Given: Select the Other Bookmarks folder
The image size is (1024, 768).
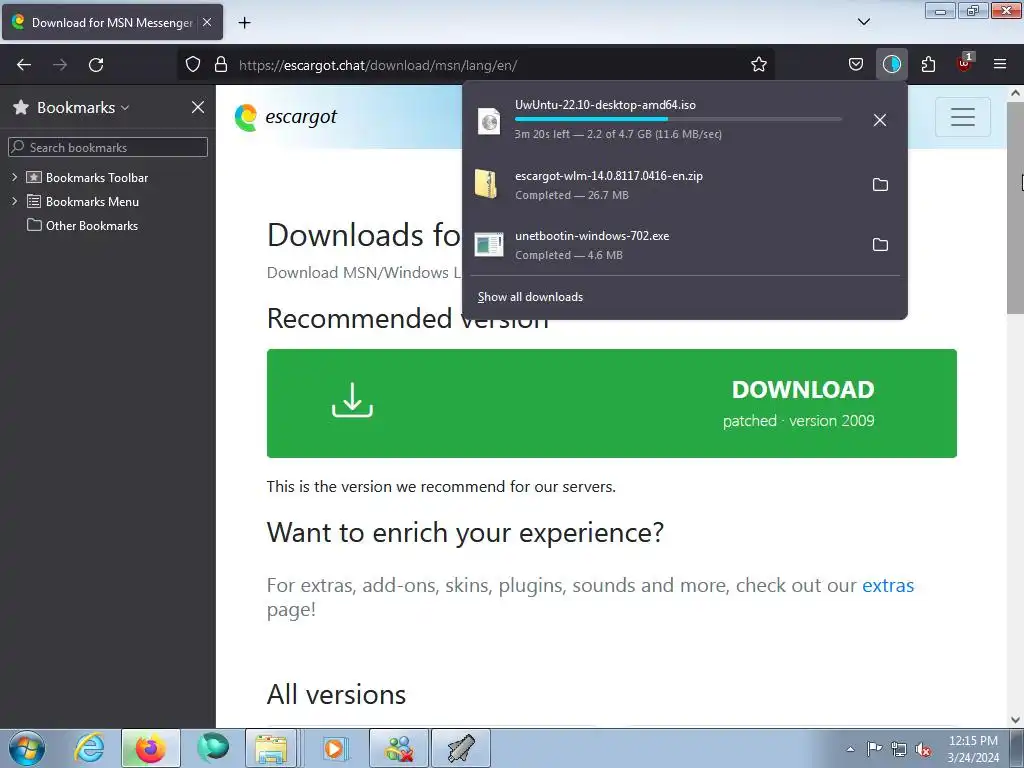Looking at the screenshot, I should [82, 225].
